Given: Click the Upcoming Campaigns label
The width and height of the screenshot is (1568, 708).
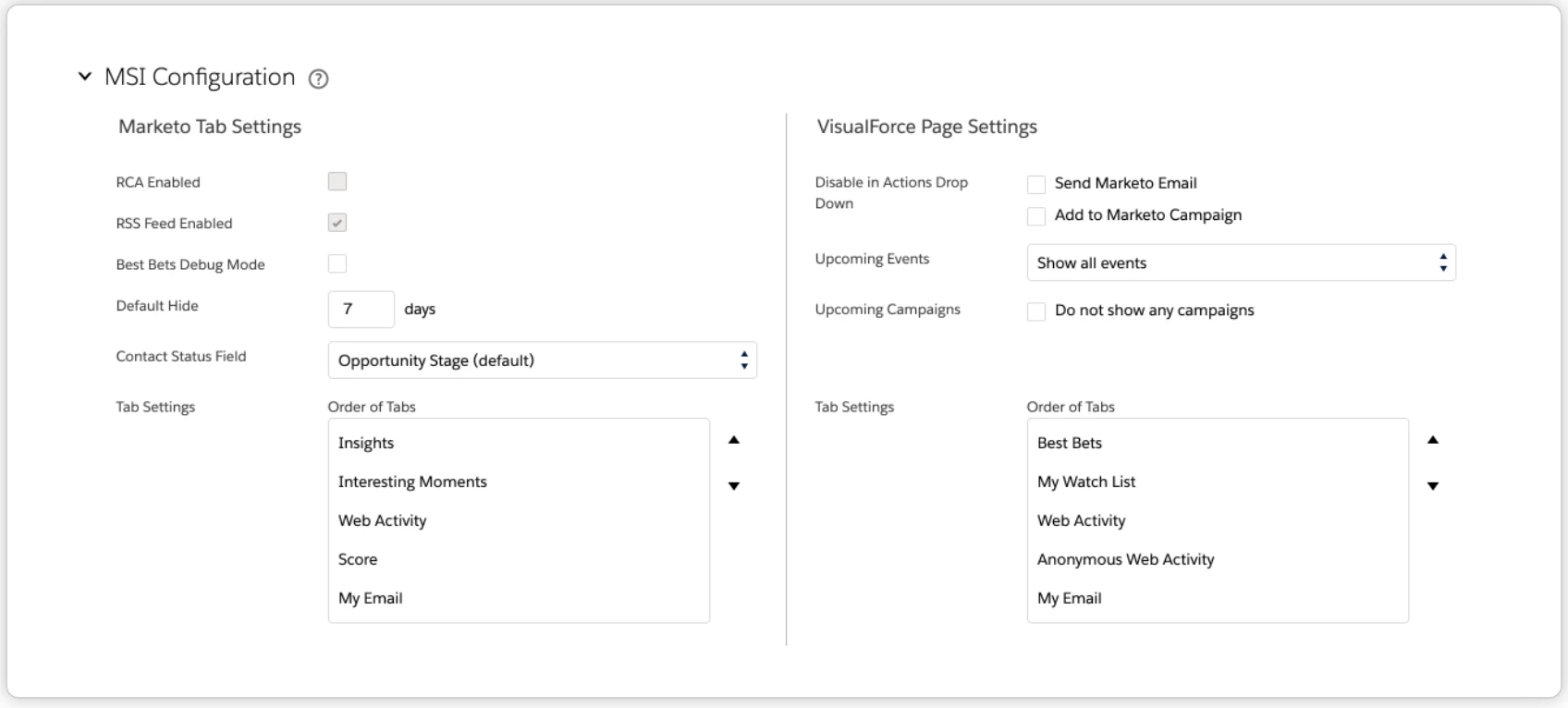Looking at the screenshot, I should [888, 310].
